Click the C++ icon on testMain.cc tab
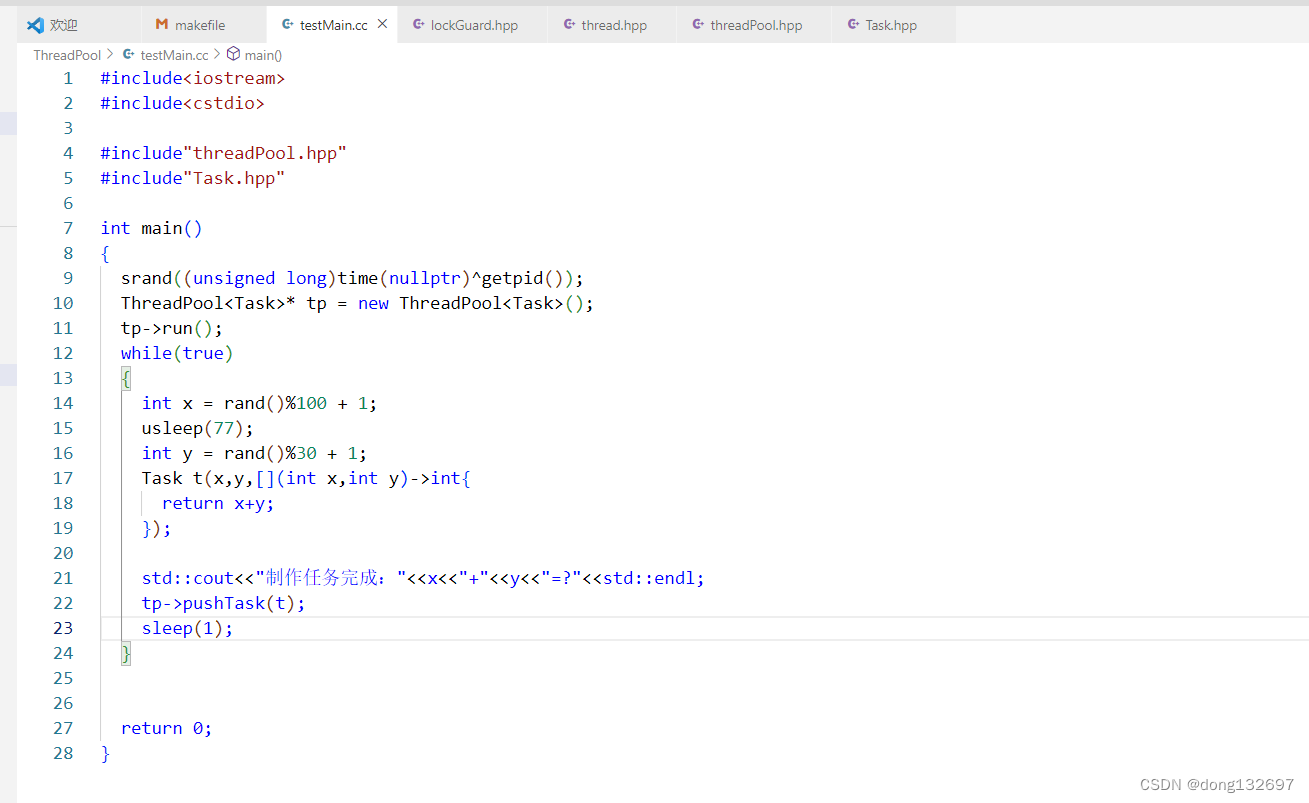Viewport: 1309px width, 803px height. [x=288, y=25]
